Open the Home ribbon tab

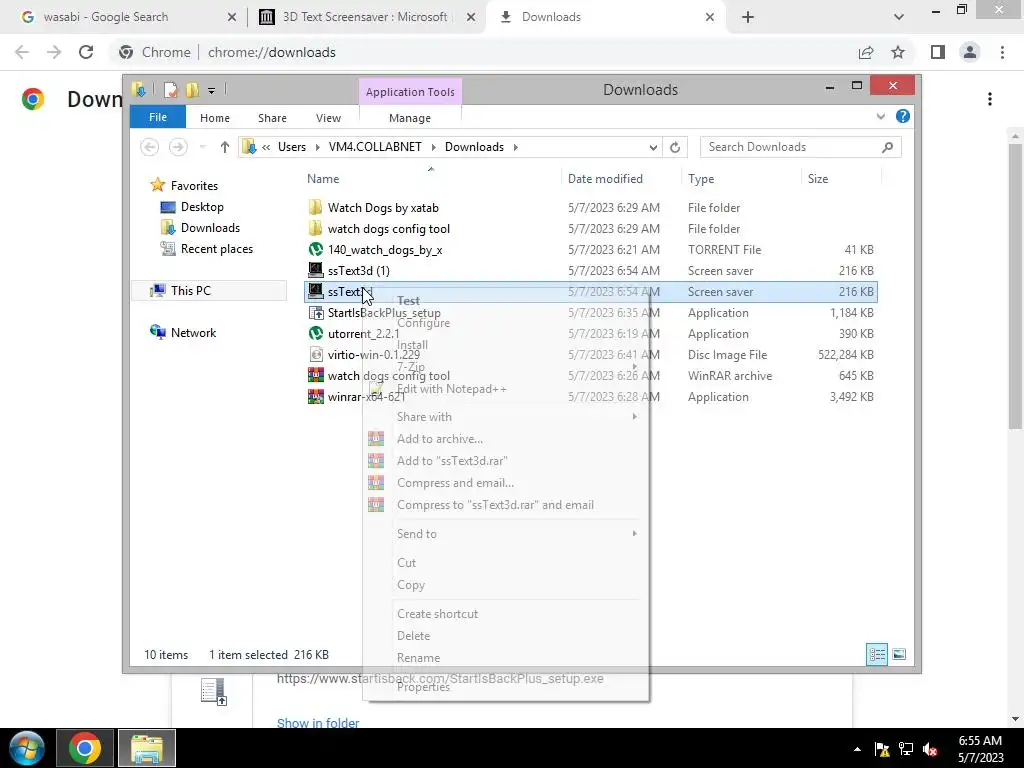pos(215,118)
